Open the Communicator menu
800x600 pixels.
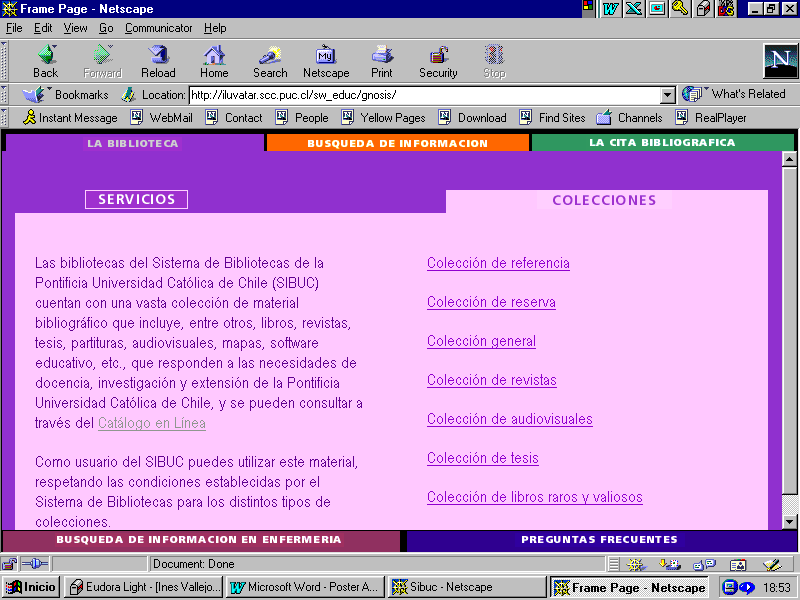tap(158, 28)
